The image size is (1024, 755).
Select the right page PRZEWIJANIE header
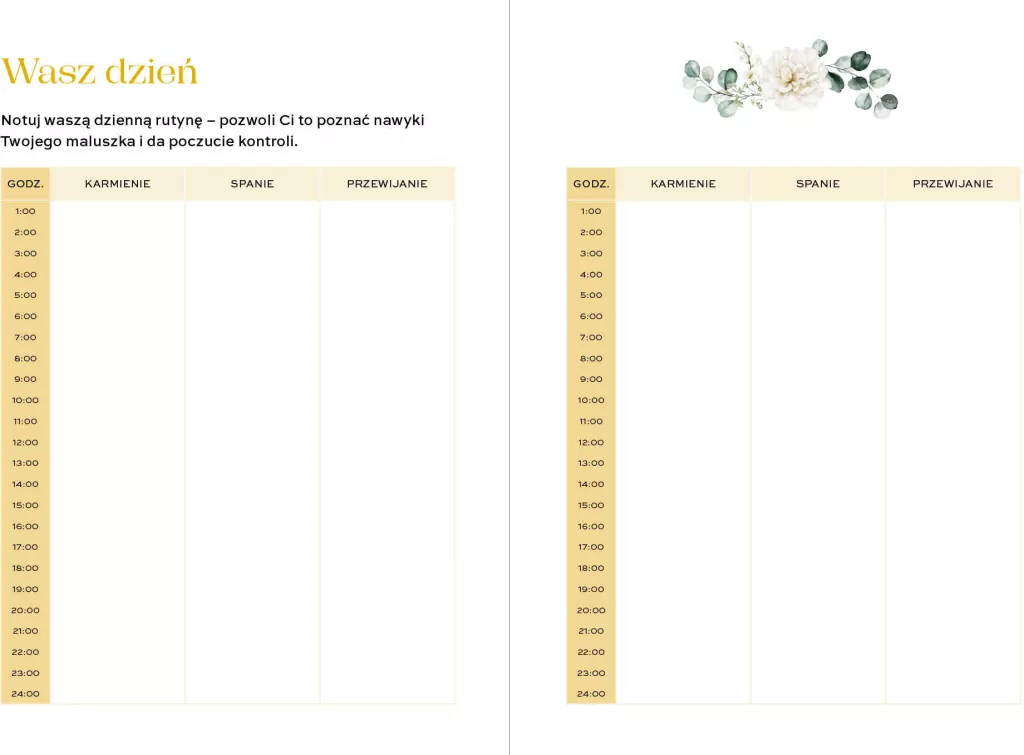(953, 184)
